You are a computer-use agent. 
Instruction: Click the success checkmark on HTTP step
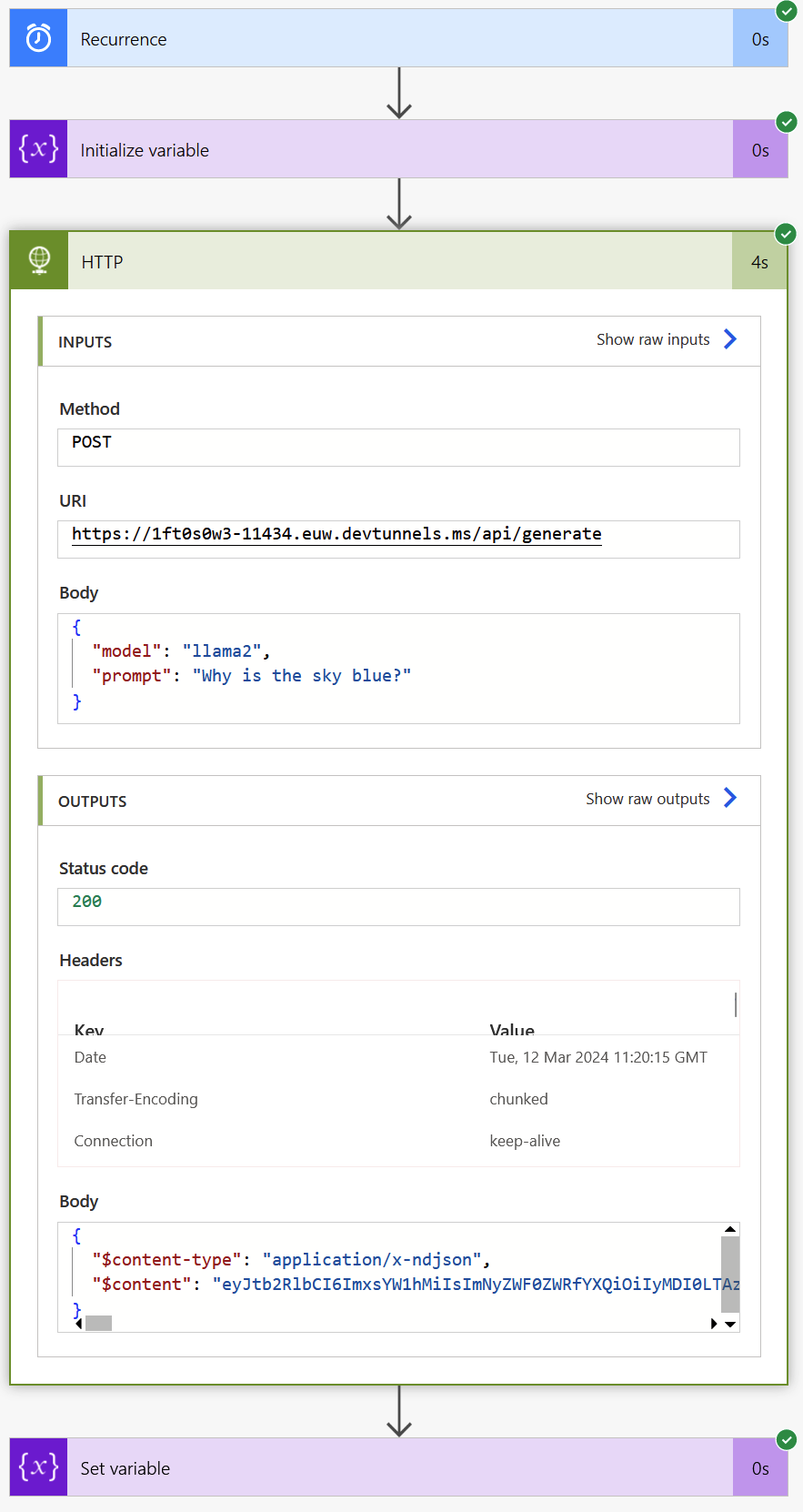click(x=786, y=234)
